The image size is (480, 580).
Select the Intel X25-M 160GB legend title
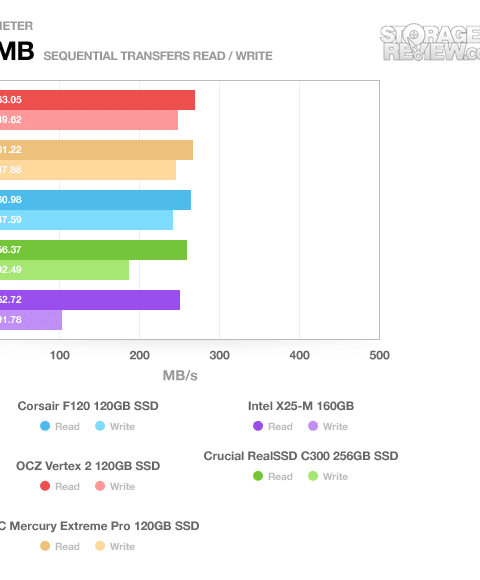click(301, 406)
